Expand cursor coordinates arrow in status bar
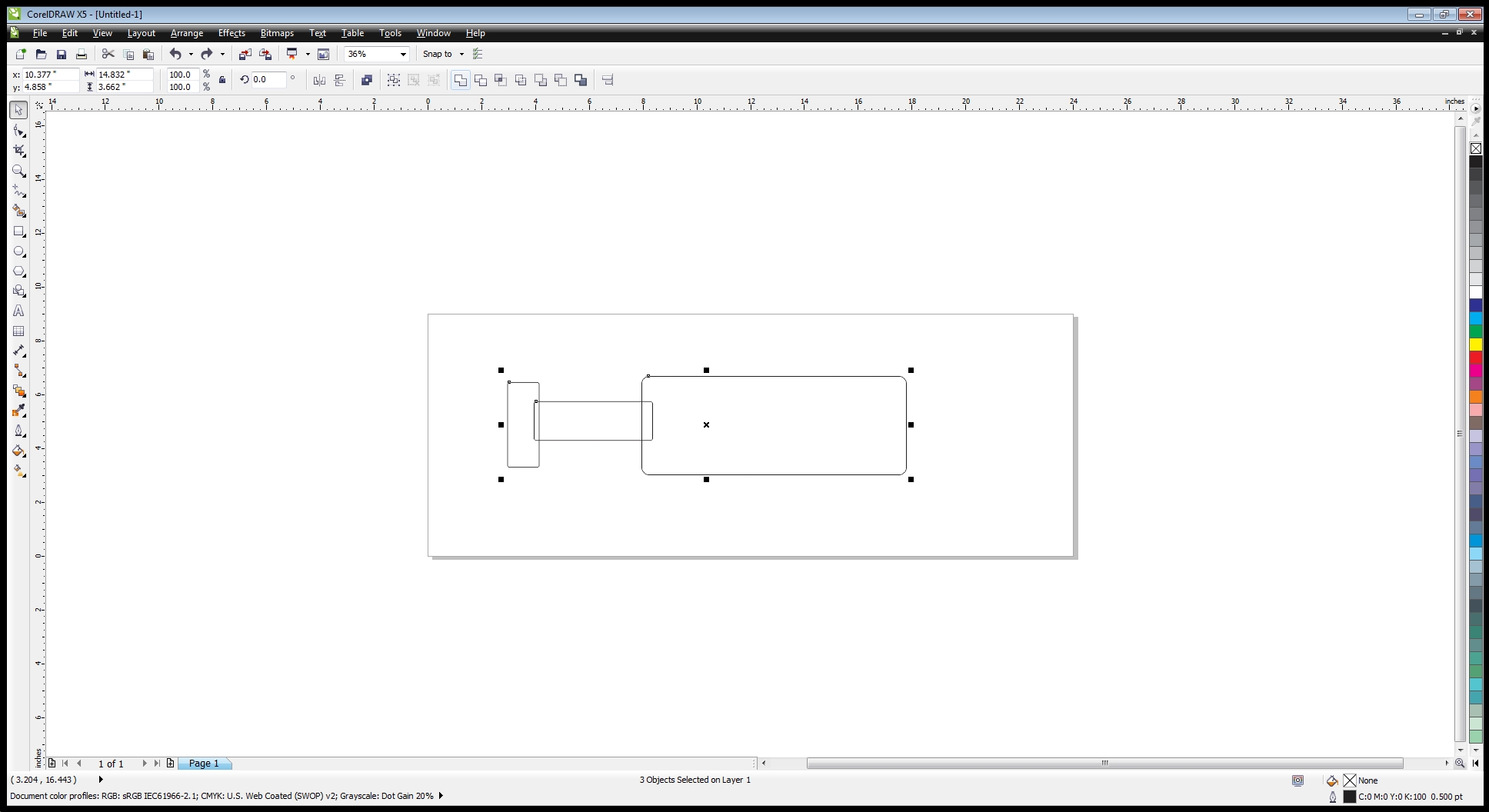Screen dimensions: 1489x812 coord(101,780)
